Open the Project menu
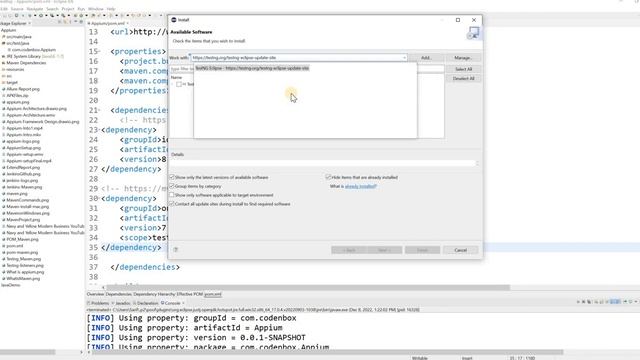Screen dimensions: 640x360 pyautogui.click(x=68, y=9)
